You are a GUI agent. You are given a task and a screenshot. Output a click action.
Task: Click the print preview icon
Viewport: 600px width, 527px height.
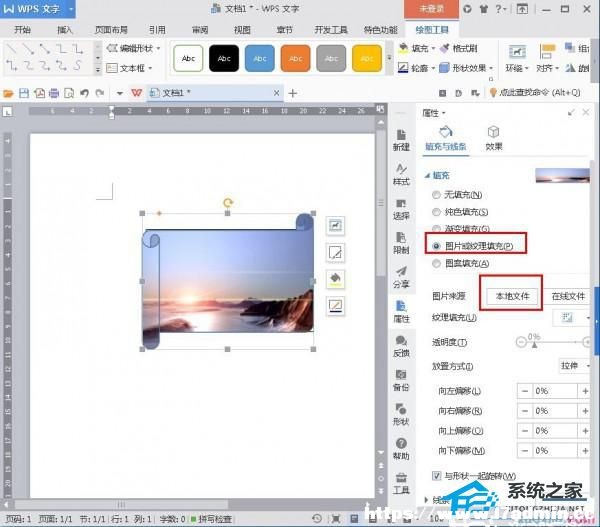69,93
